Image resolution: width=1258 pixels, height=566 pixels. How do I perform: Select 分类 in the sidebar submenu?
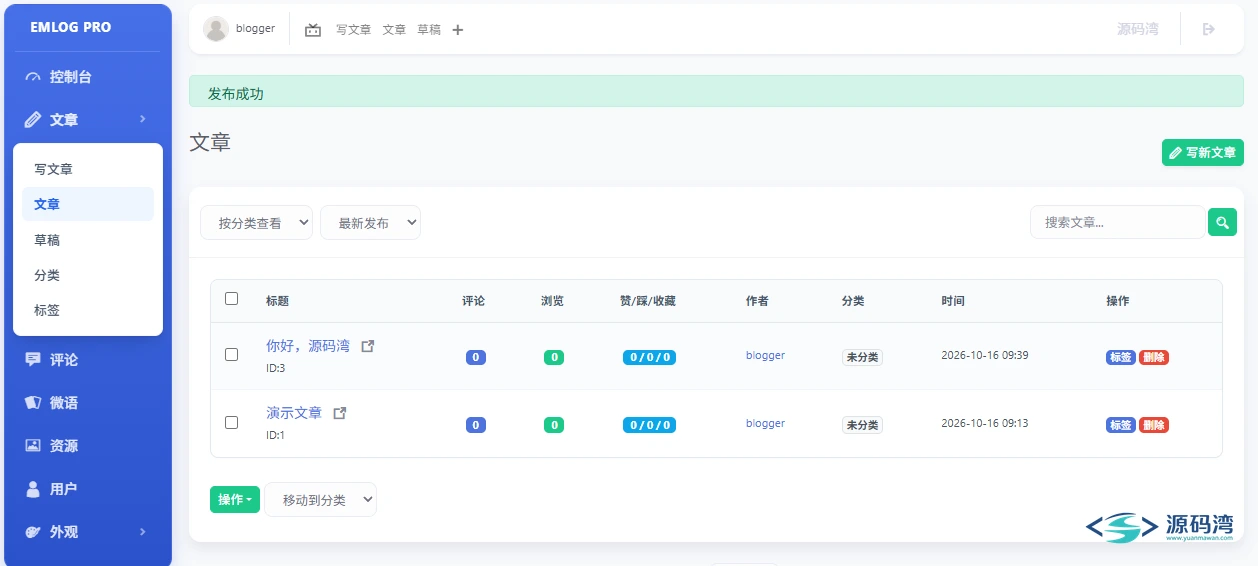click(x=88, y=275)
